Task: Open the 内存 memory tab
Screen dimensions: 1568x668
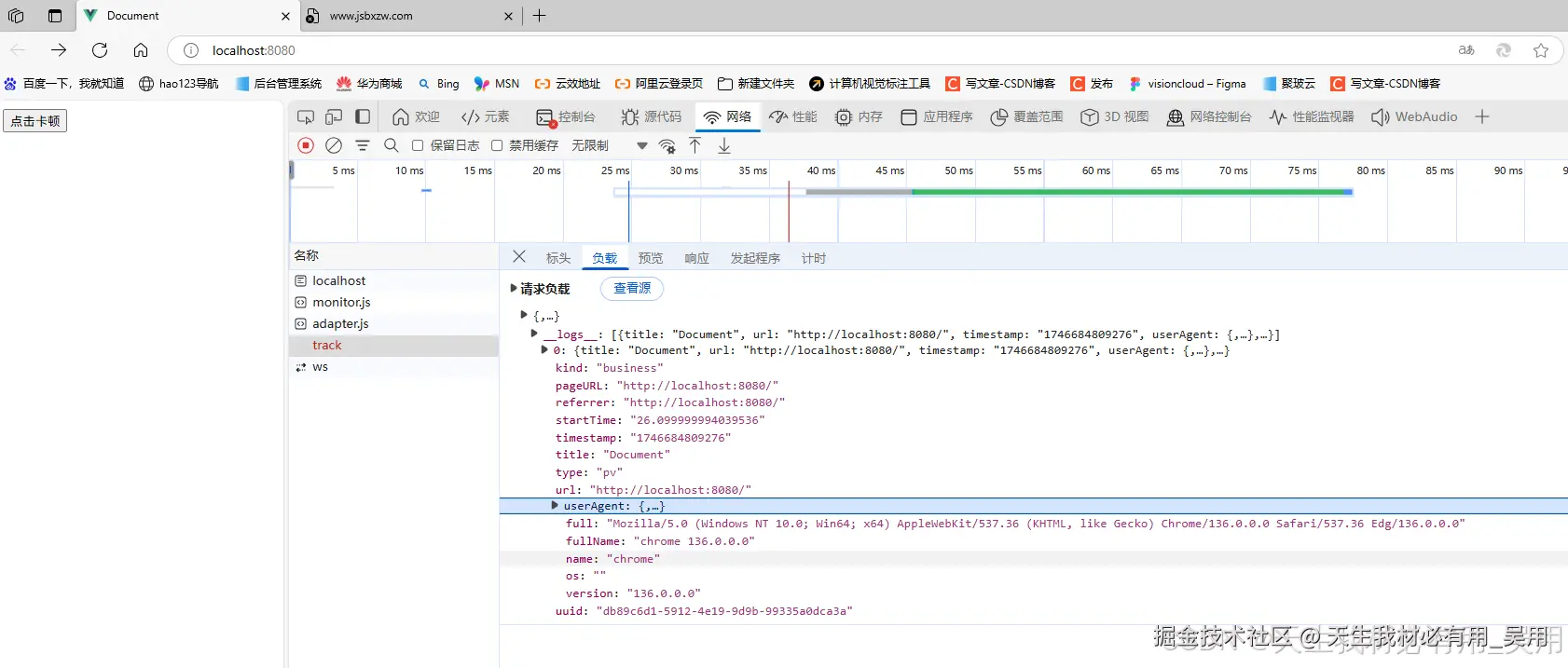Action: tap(859, 117)
